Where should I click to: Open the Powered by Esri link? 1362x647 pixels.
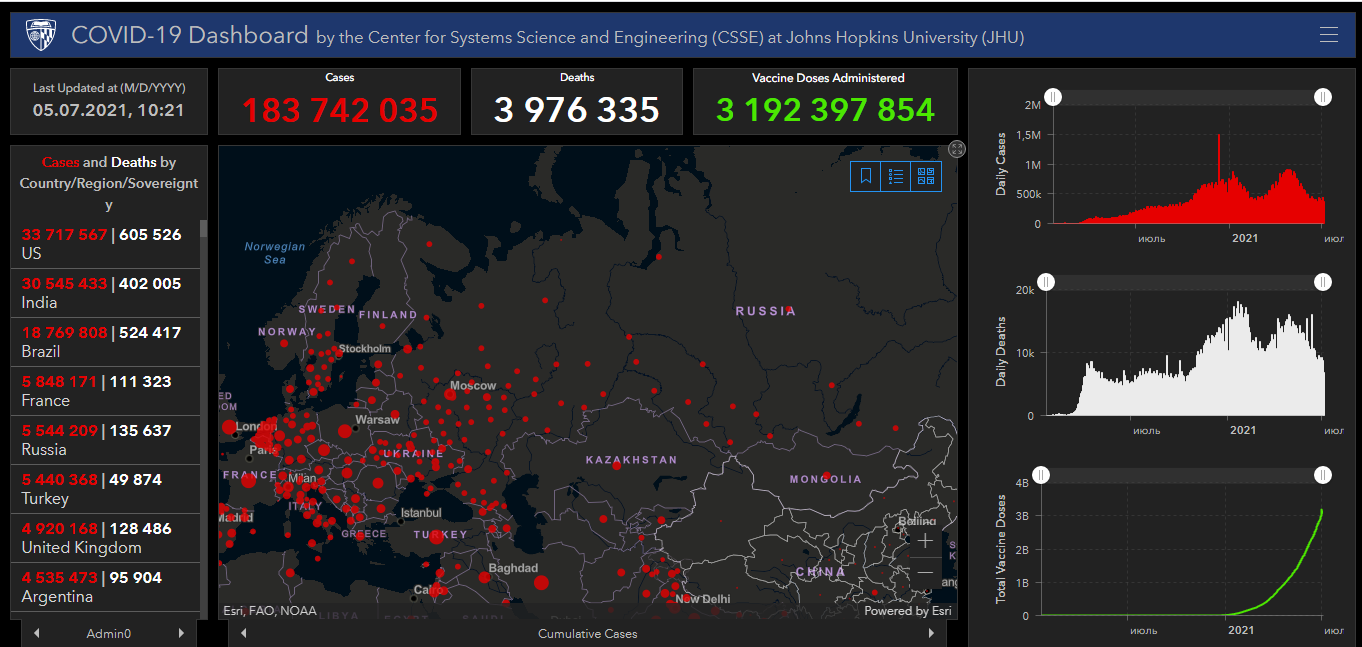point(907,611)
